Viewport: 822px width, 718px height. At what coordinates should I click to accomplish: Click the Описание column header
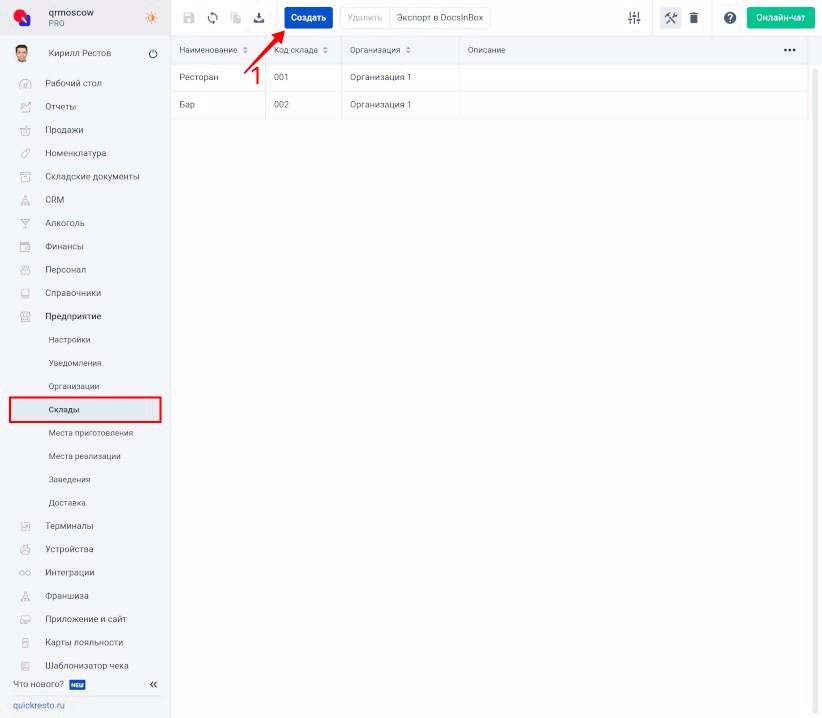(486, 50)
